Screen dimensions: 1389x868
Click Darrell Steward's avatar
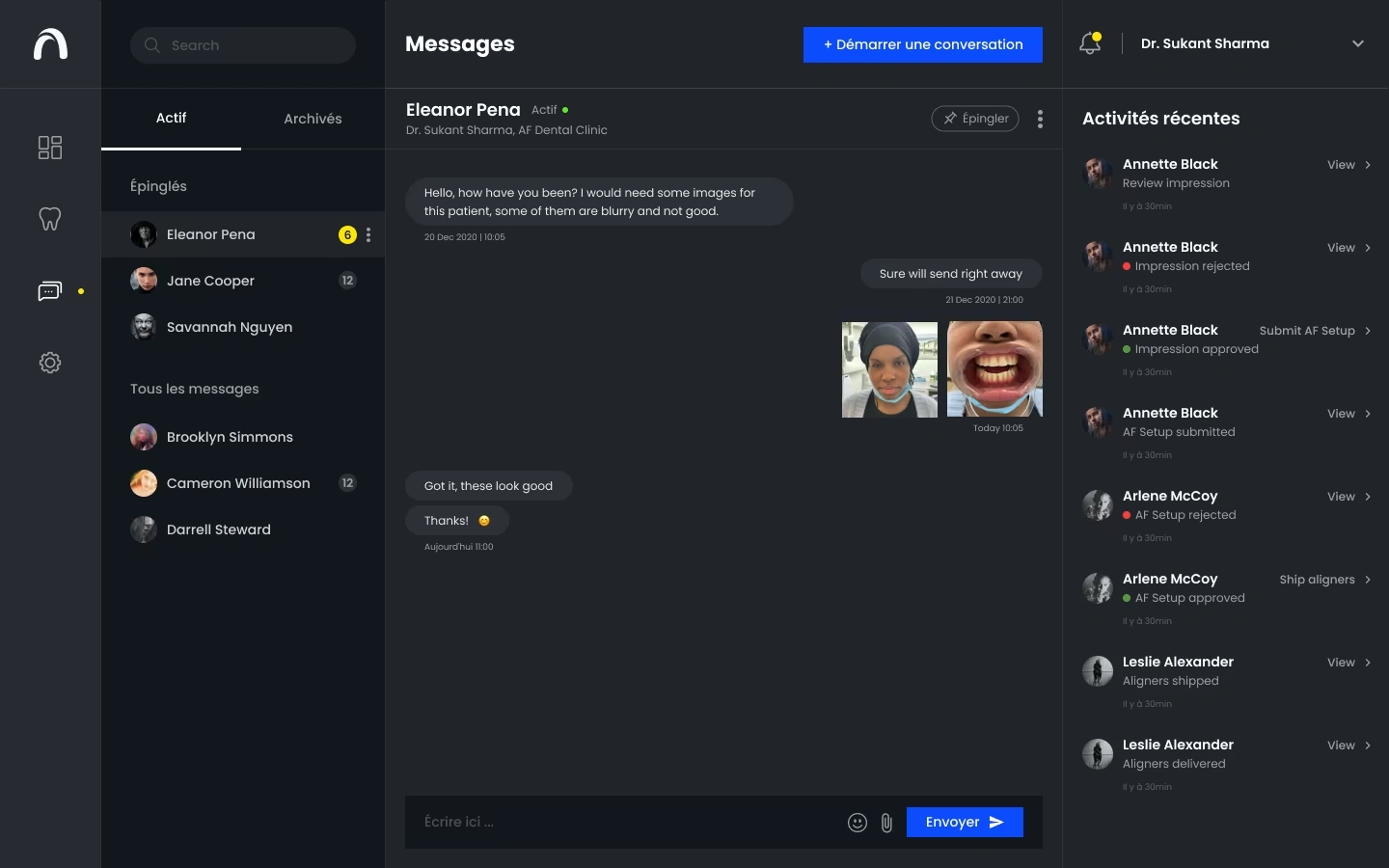pyautogui.click(x=144, y=529)
